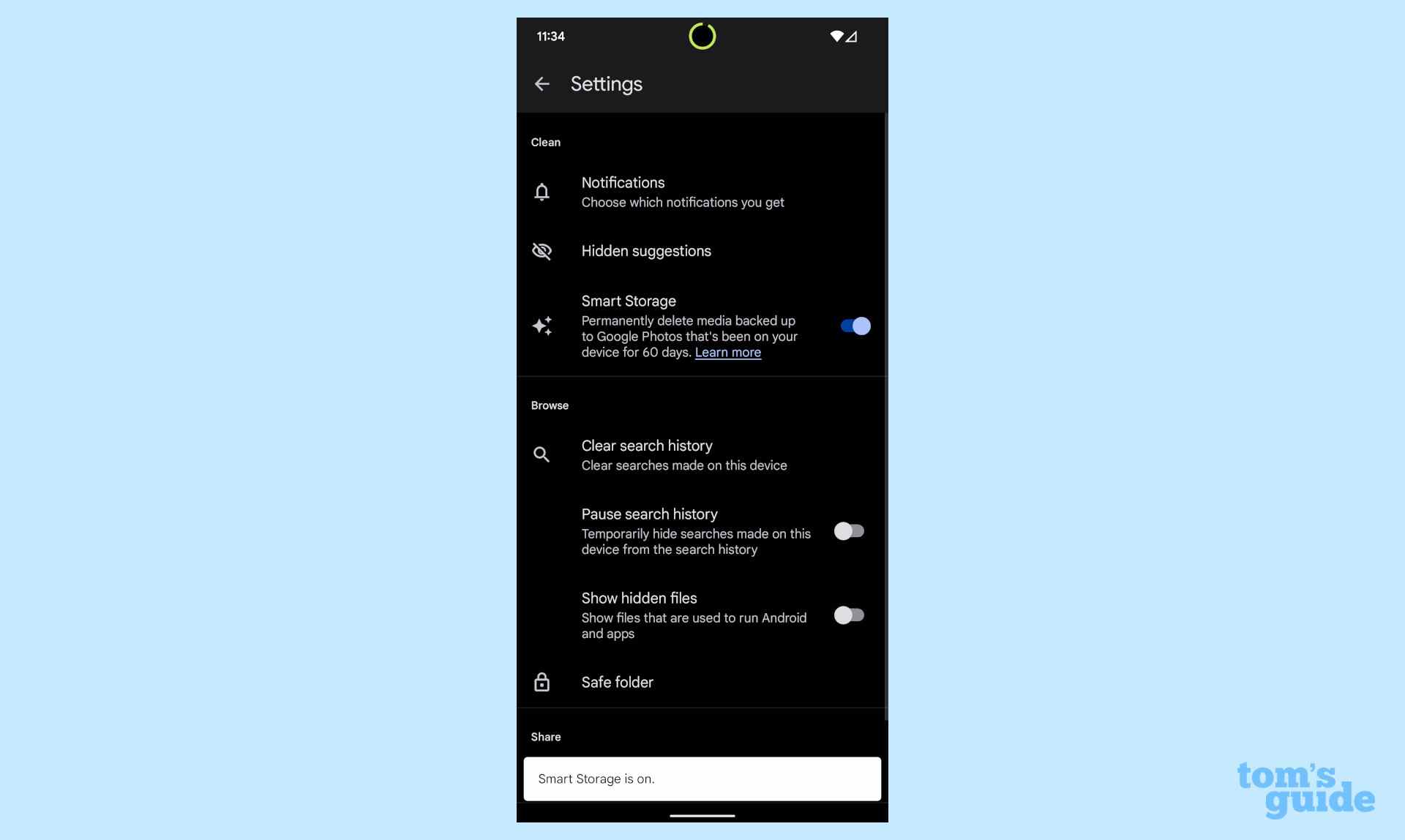The image size is (1405, 840).
Task: Tap the Safe folder lock icon
Action: pyautogui.click(x=541, y=682)
